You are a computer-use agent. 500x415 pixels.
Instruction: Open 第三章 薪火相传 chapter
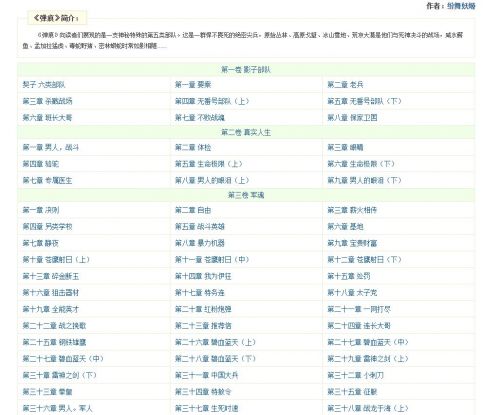tap(352, 210)
